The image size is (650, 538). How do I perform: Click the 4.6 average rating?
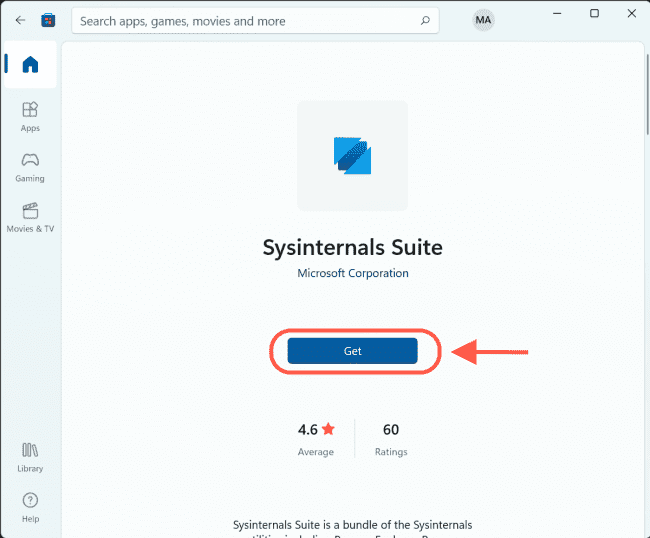point(307,430)
